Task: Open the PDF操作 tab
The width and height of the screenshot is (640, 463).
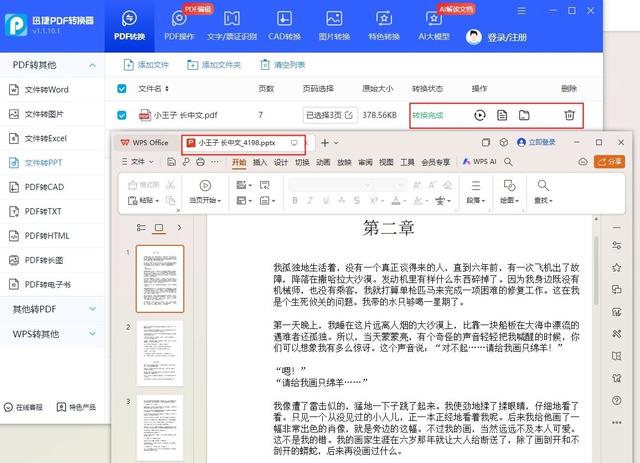Action: pyautogui.click(x=179, y=26)
